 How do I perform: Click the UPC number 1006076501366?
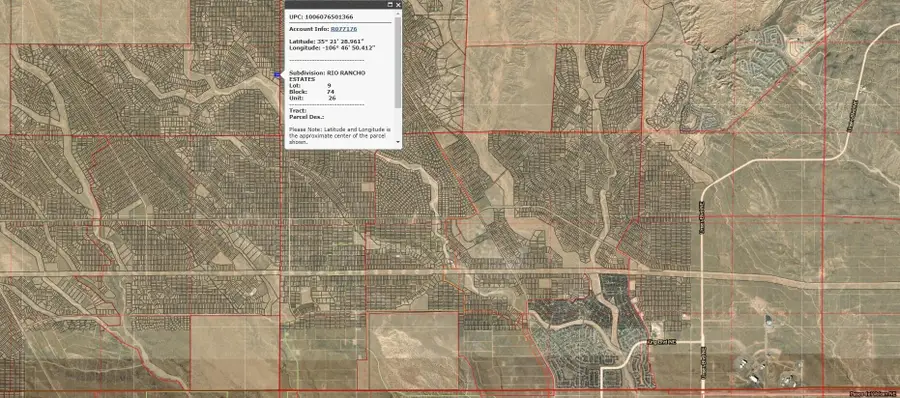coord(329,17)
